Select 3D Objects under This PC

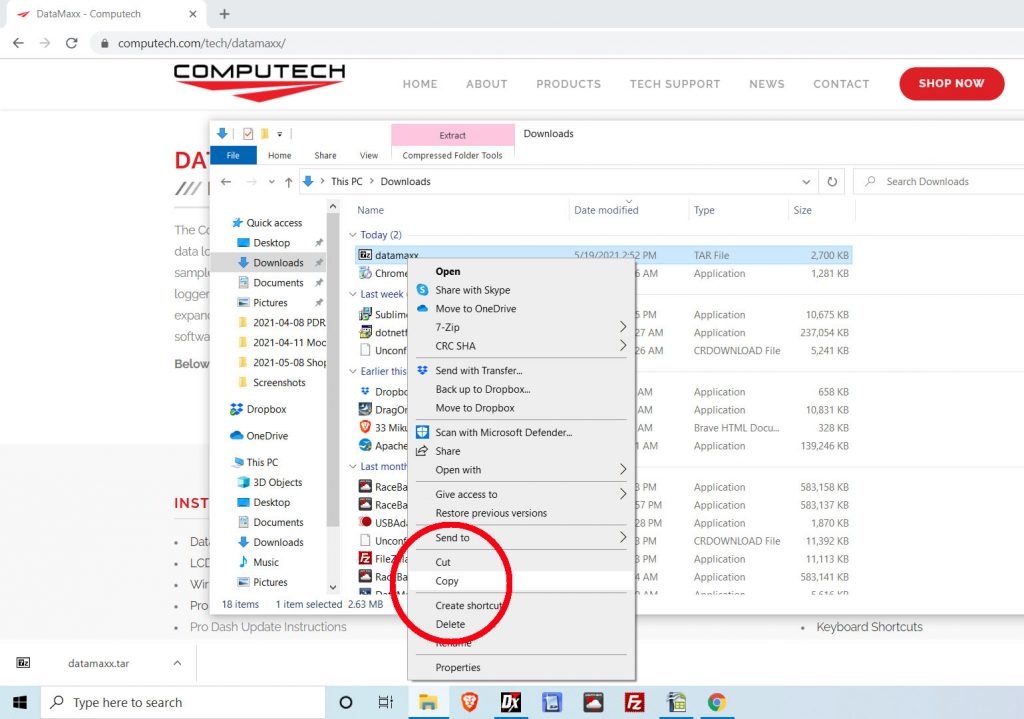coord(278,483)
